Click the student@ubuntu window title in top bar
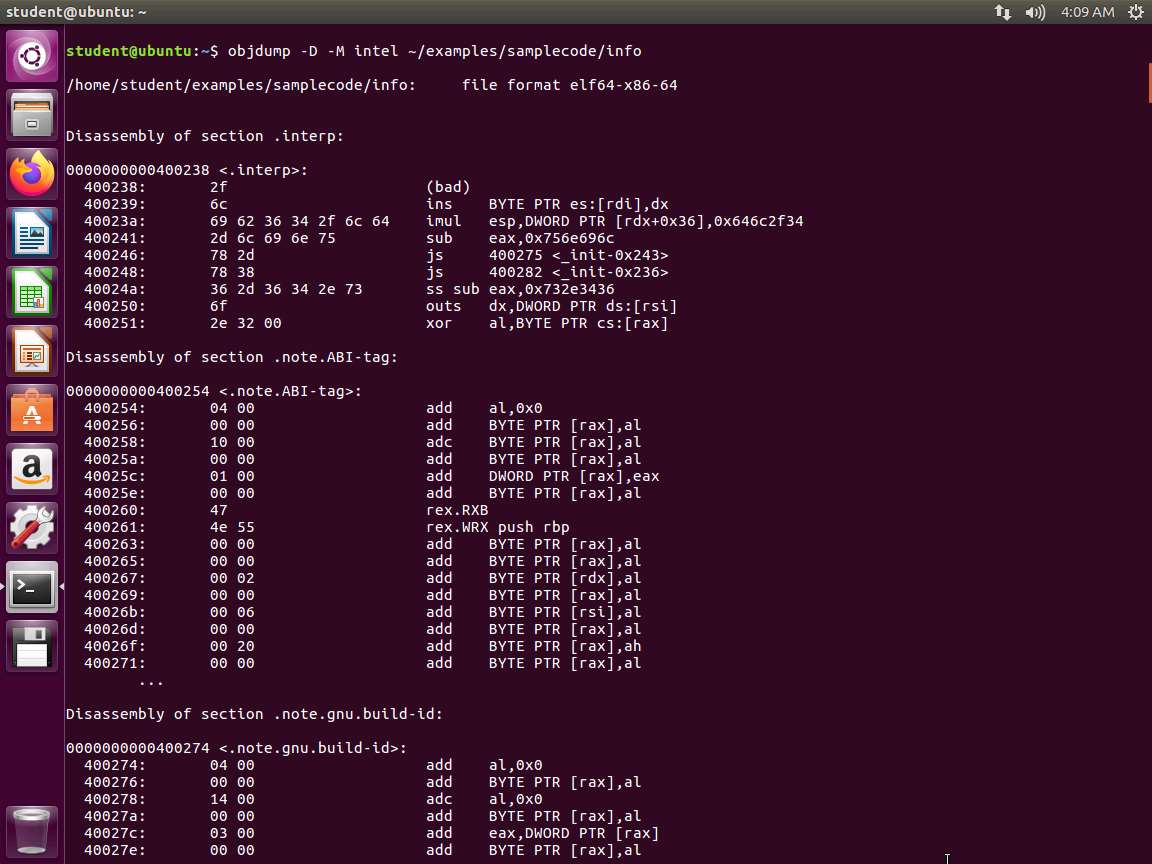Screen dimensions: 1152x864 (76, 12)
